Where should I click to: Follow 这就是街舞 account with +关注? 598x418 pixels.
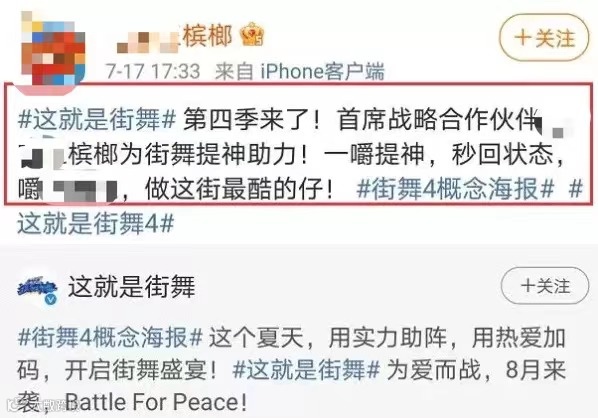(x=545, y=285)
